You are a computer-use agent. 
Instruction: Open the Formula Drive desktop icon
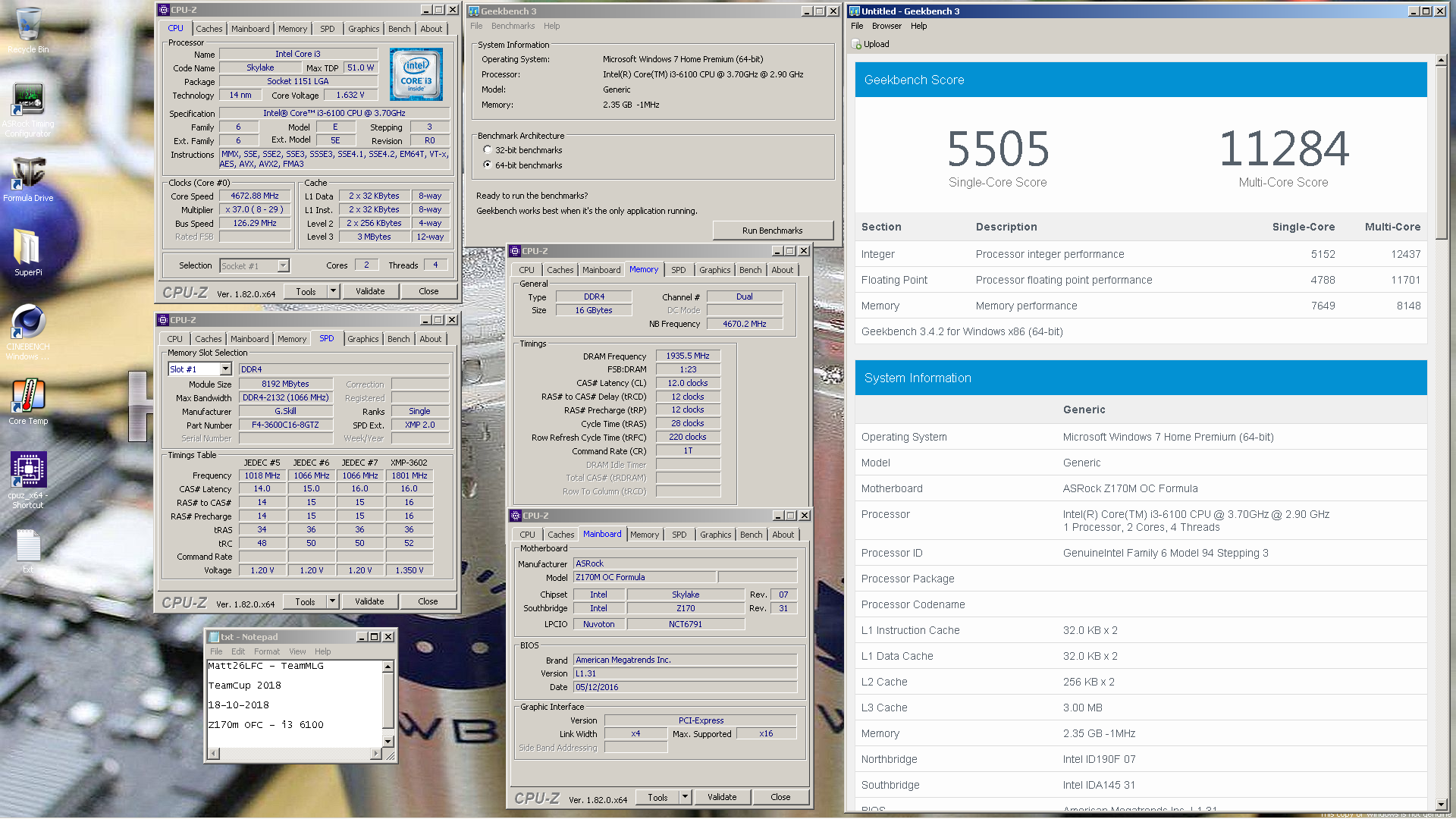[x=28, y=179]
